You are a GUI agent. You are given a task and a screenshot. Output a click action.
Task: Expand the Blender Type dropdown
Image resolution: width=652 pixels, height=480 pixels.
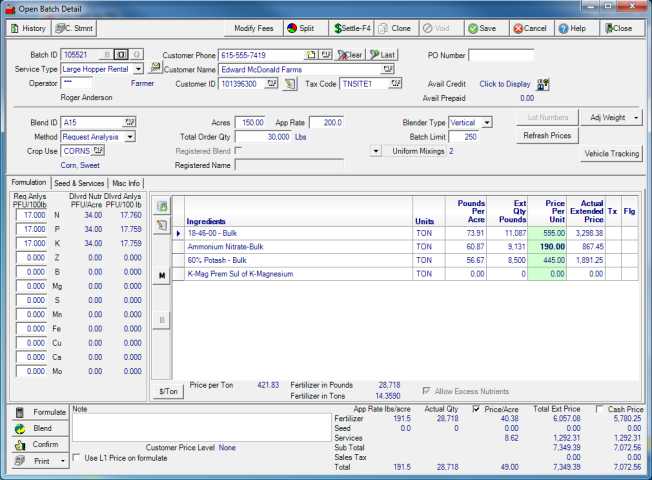[486, 122]
